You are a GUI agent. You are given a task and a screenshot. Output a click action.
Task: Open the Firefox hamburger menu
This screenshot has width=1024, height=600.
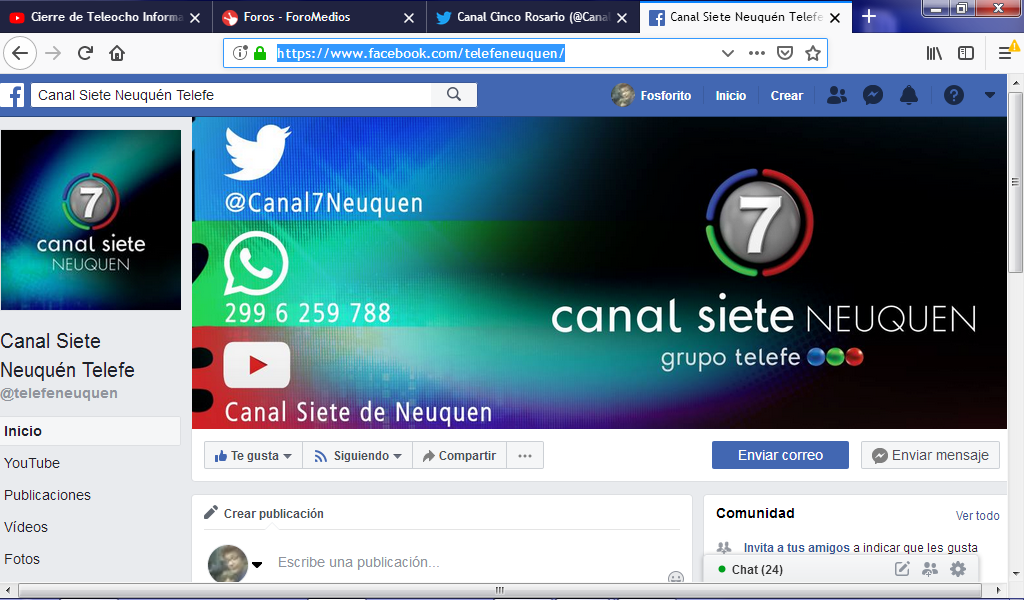pyautogui.click(x=1006, y=54)
